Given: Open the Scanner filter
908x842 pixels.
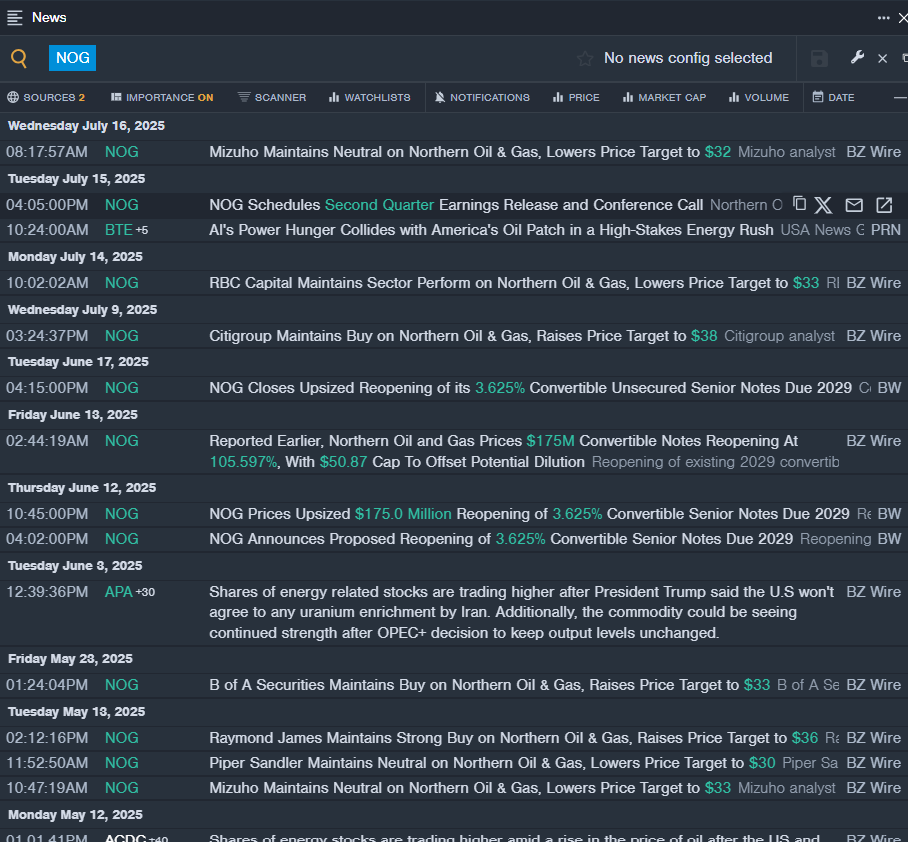Looking at the screenshot, I should (x=272, y=97).
